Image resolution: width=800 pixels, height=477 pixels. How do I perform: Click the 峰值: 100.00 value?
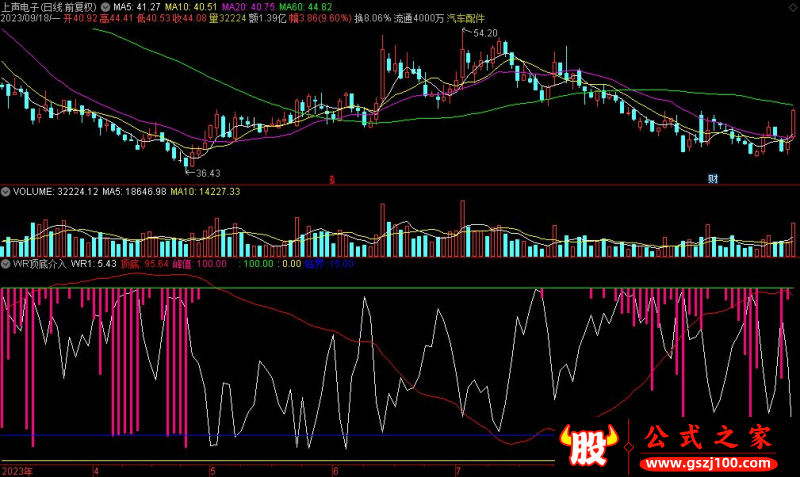point(199,264)
